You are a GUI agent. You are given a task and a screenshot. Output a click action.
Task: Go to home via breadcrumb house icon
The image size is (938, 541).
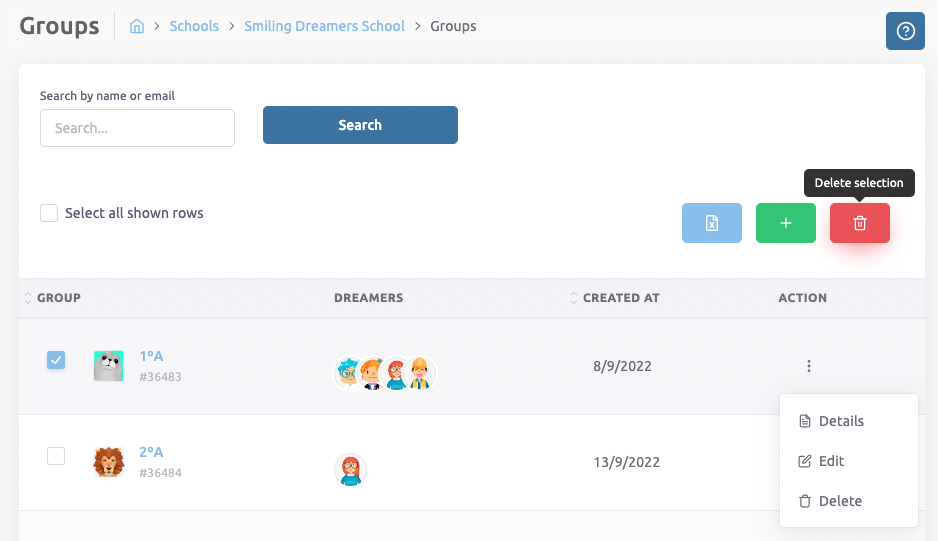(x=137, y=27)
